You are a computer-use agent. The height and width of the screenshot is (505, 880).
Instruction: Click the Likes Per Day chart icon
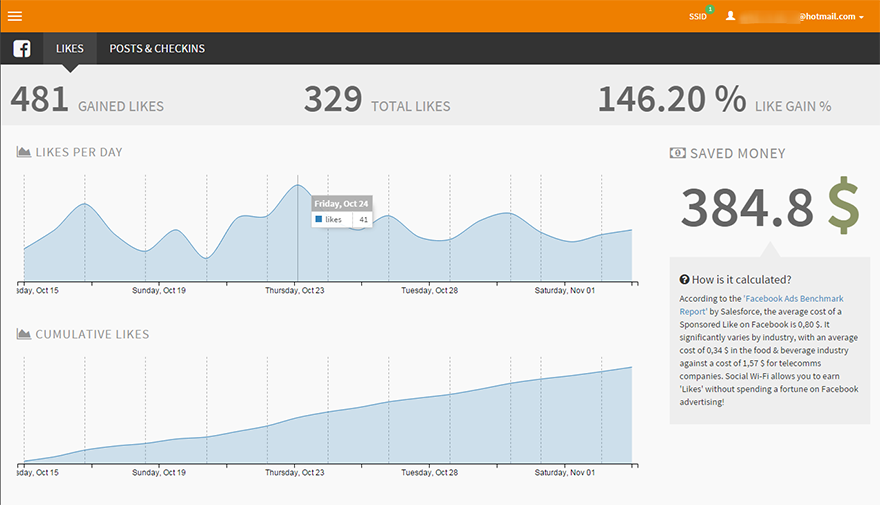coord(24,152)
